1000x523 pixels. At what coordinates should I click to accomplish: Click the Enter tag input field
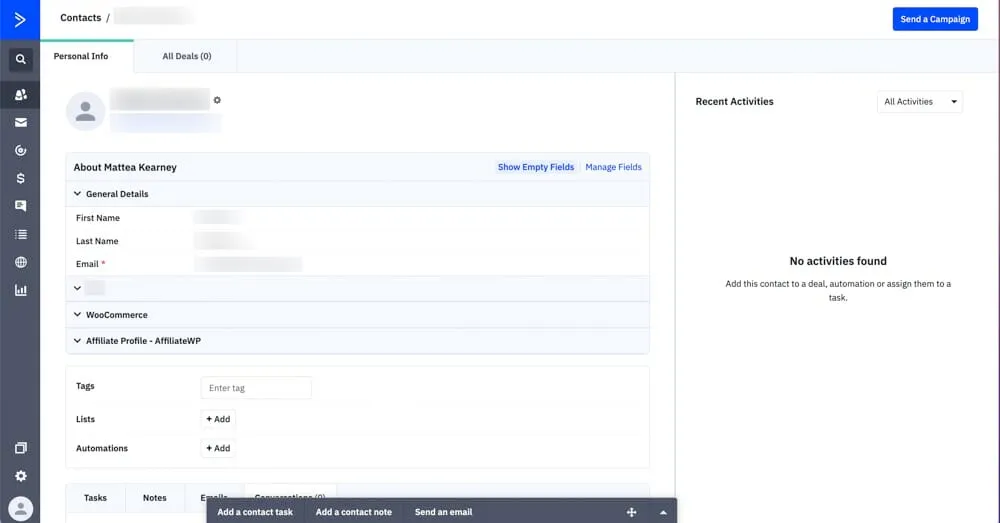[256, 388]
